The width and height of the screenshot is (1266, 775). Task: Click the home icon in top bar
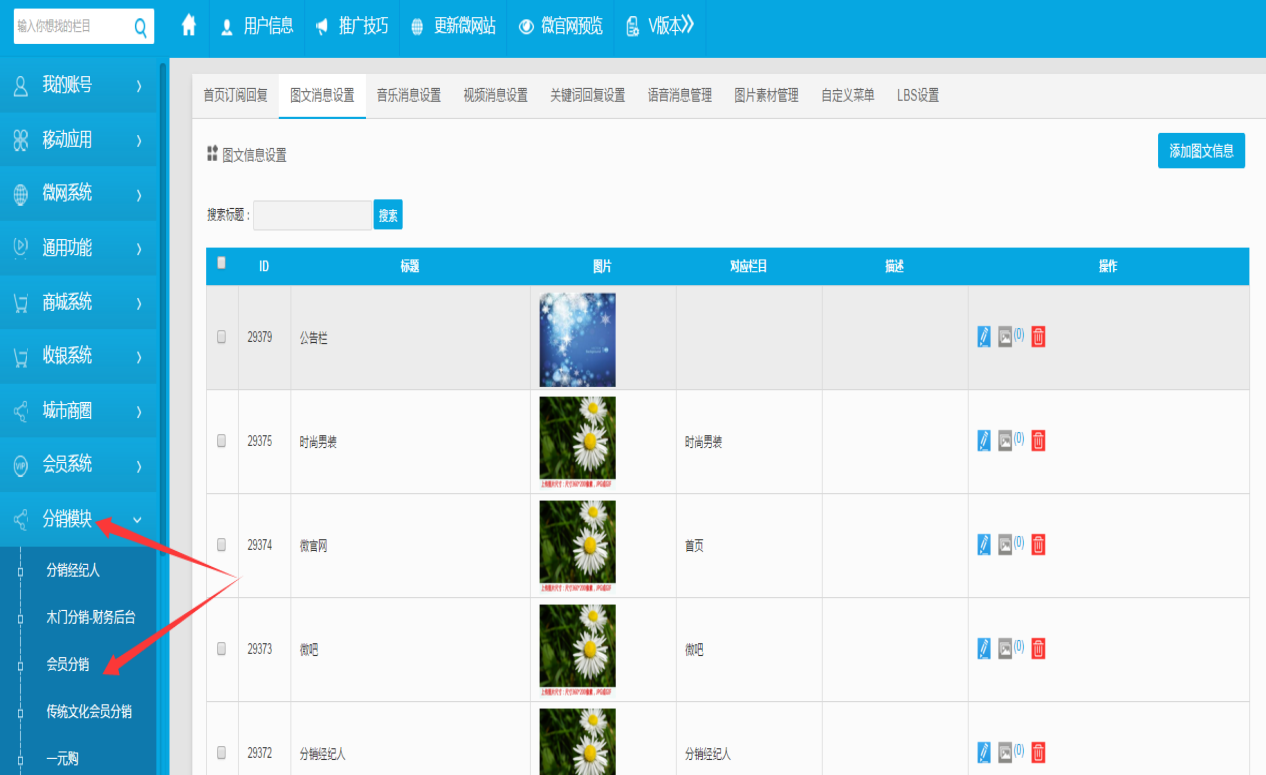click(x=189, y=26)
